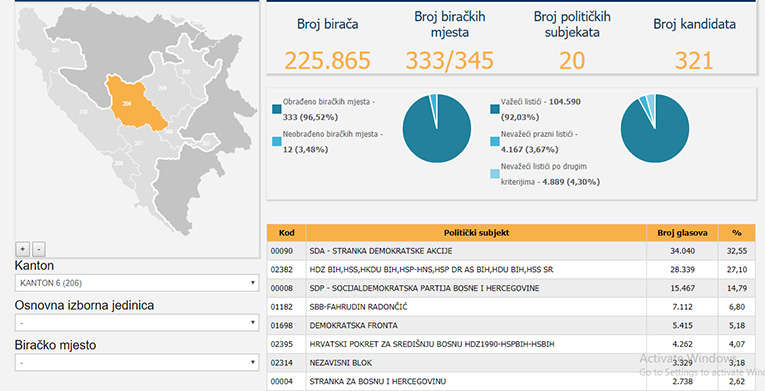
Task: Click vote count 5.415
Action: (682, 325)
